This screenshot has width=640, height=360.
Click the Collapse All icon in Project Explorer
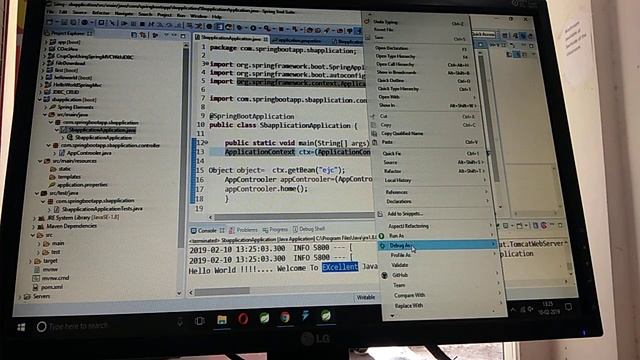pyautogui.click(x=134, y=36)
